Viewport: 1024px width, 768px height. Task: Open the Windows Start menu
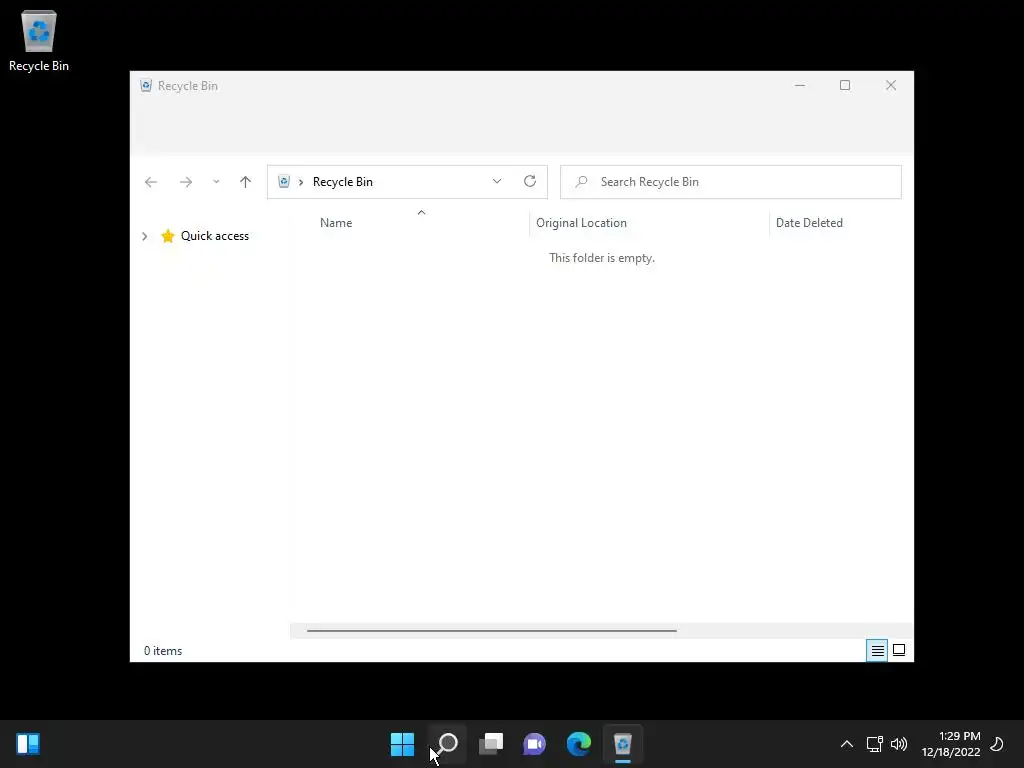pos(402,744)
